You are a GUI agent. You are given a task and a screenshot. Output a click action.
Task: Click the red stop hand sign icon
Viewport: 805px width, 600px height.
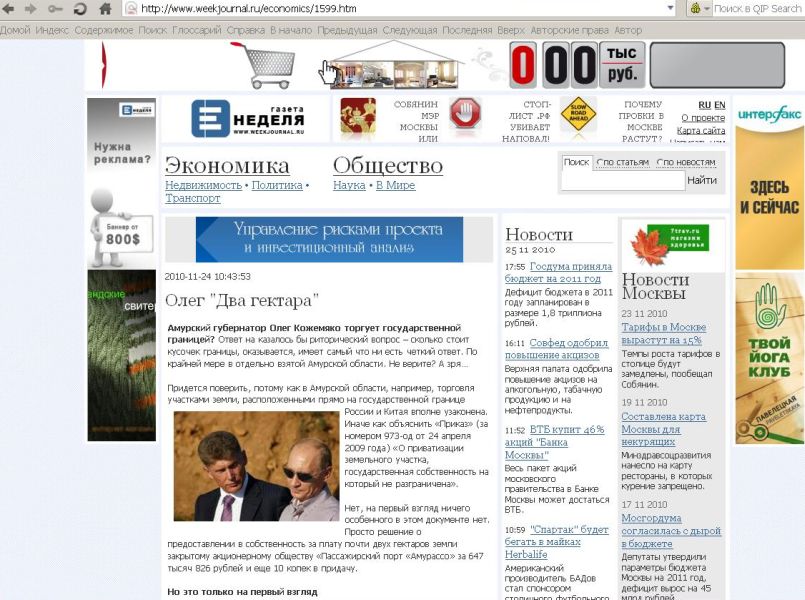pos(464,115)
